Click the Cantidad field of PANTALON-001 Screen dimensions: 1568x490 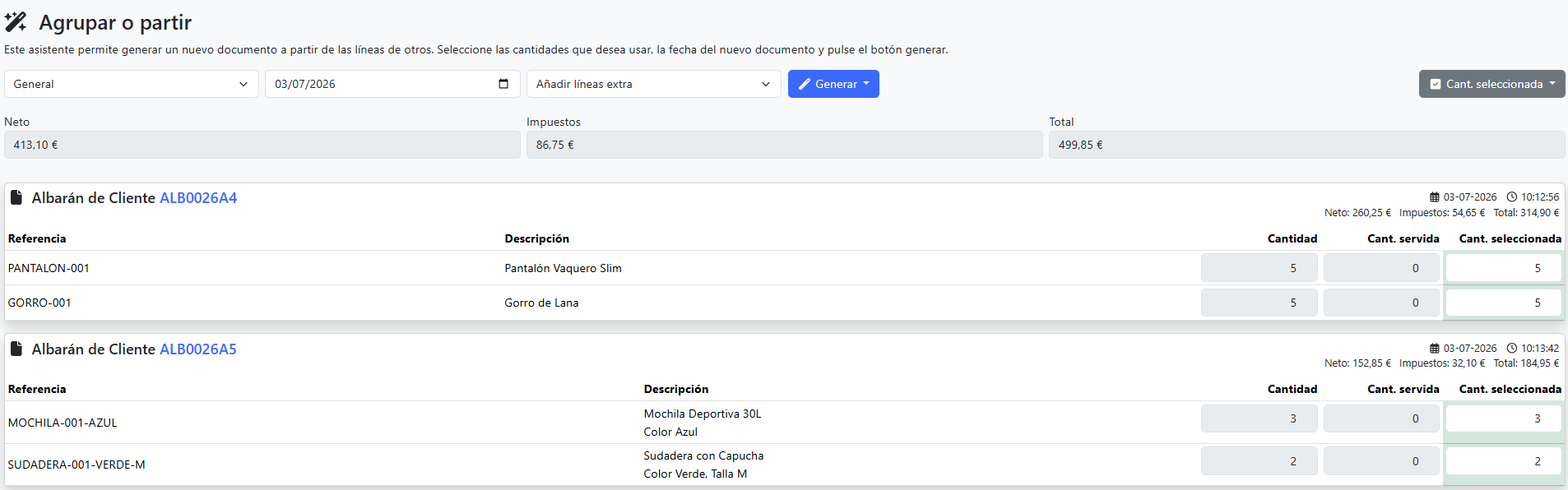pyautogui.click(x=1260, y=268)
